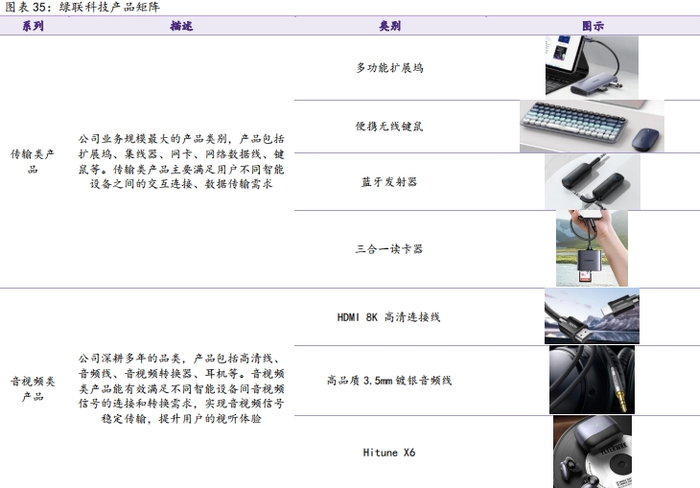
Task: Click the description starting '公司深耕多年的品类'
Action: pyautogui.click(x=181, y=388)
